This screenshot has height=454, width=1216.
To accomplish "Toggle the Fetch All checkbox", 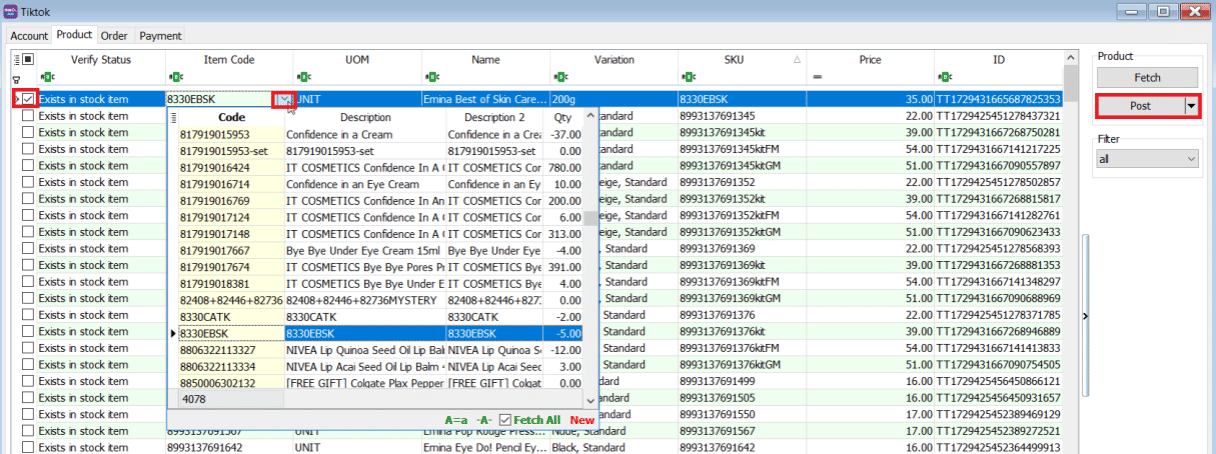I will coord(505,420).
